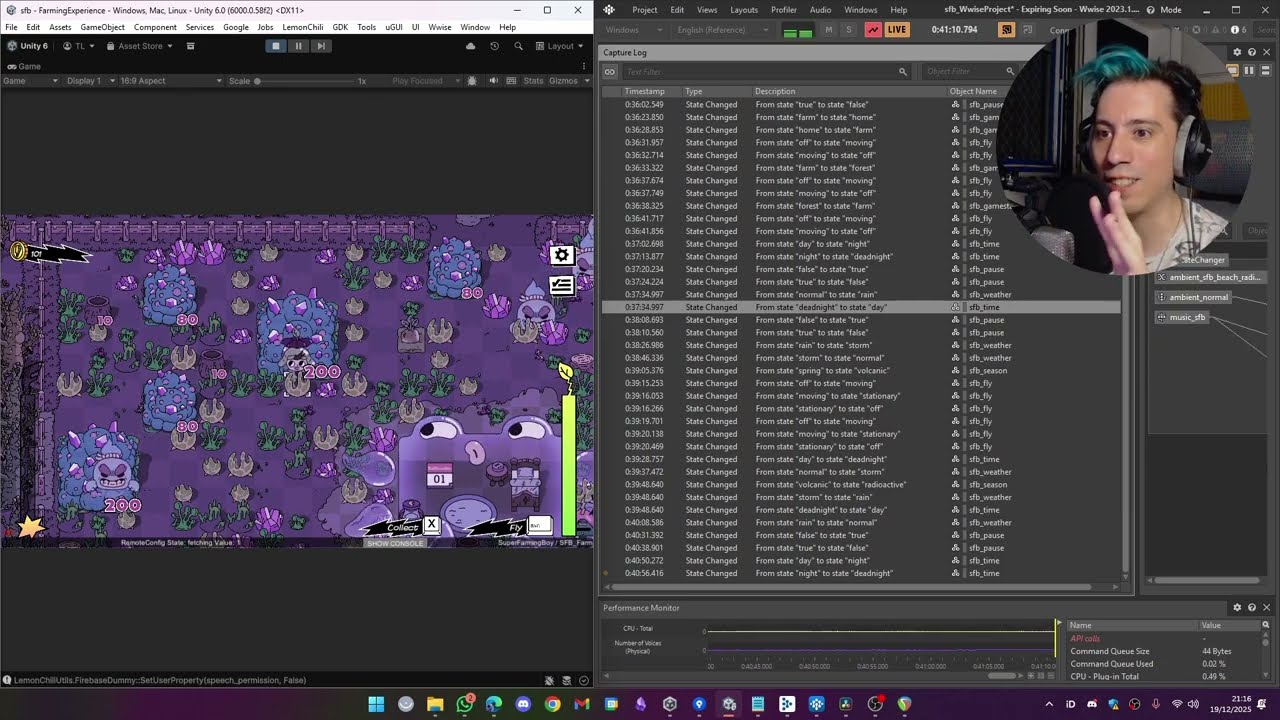Viewport: 1280px width, 720px height.
Task: Click the settings gear in the game view
Action: point(561,255)
